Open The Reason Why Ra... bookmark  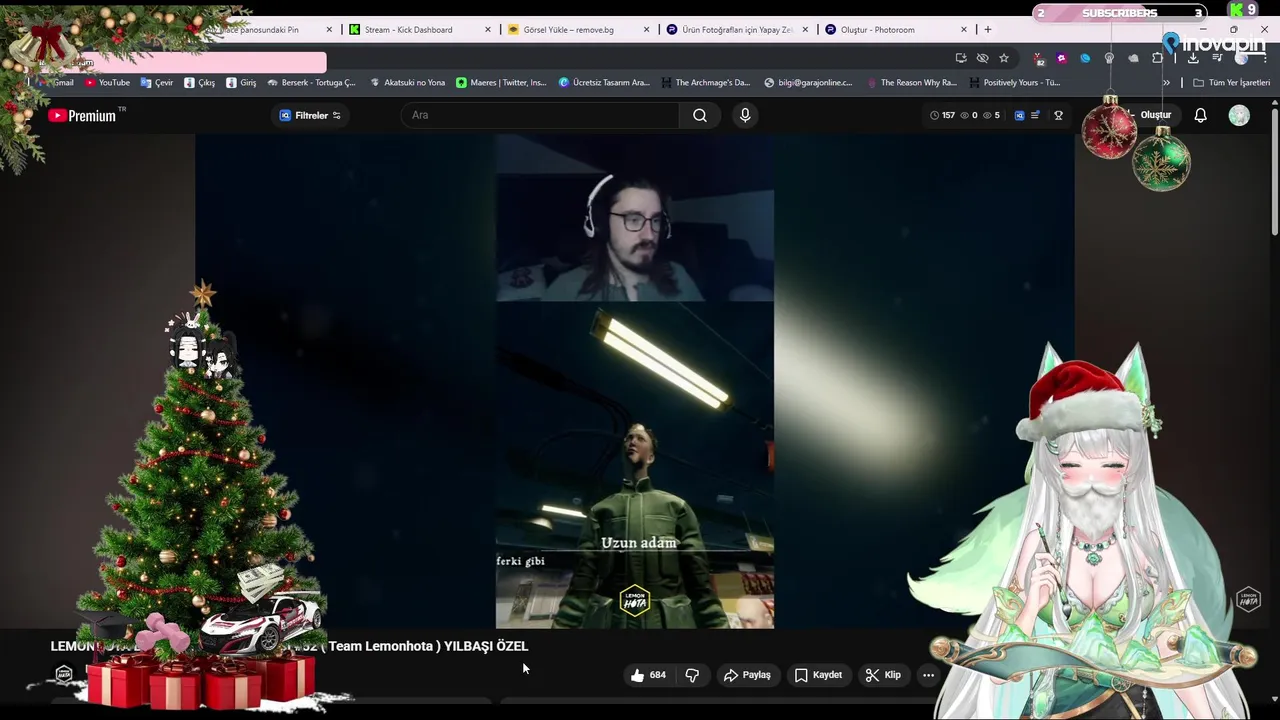911,83
